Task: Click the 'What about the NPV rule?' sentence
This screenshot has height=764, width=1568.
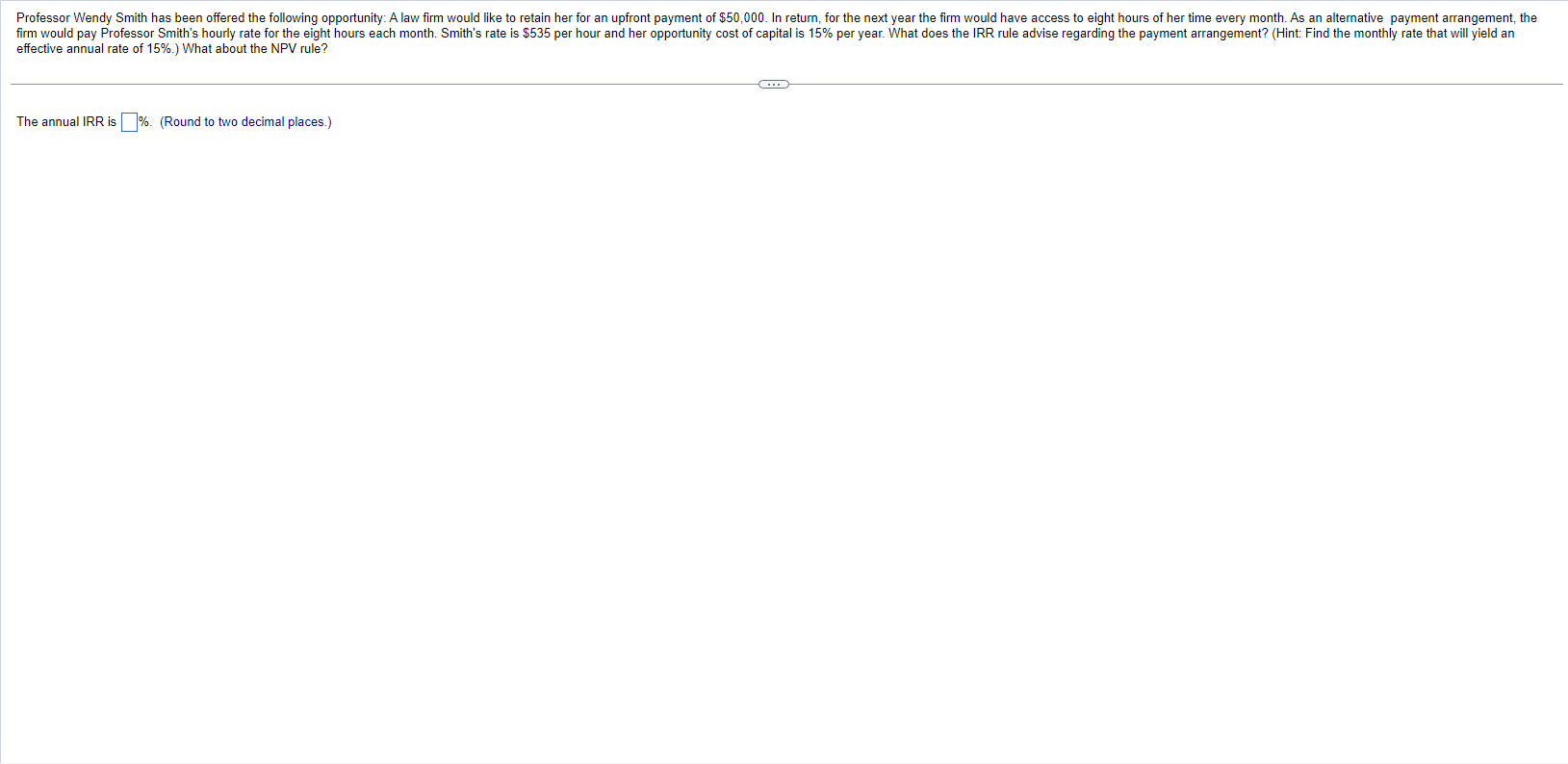Action: pyautogui.click(x=255, y=49)
